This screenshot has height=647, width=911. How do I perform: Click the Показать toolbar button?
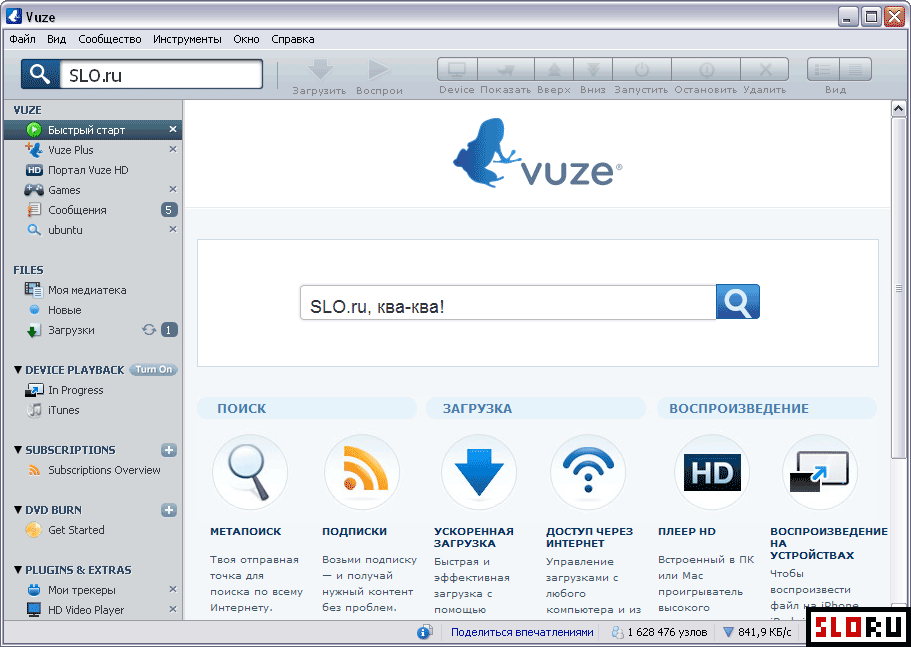pos(505,70)
